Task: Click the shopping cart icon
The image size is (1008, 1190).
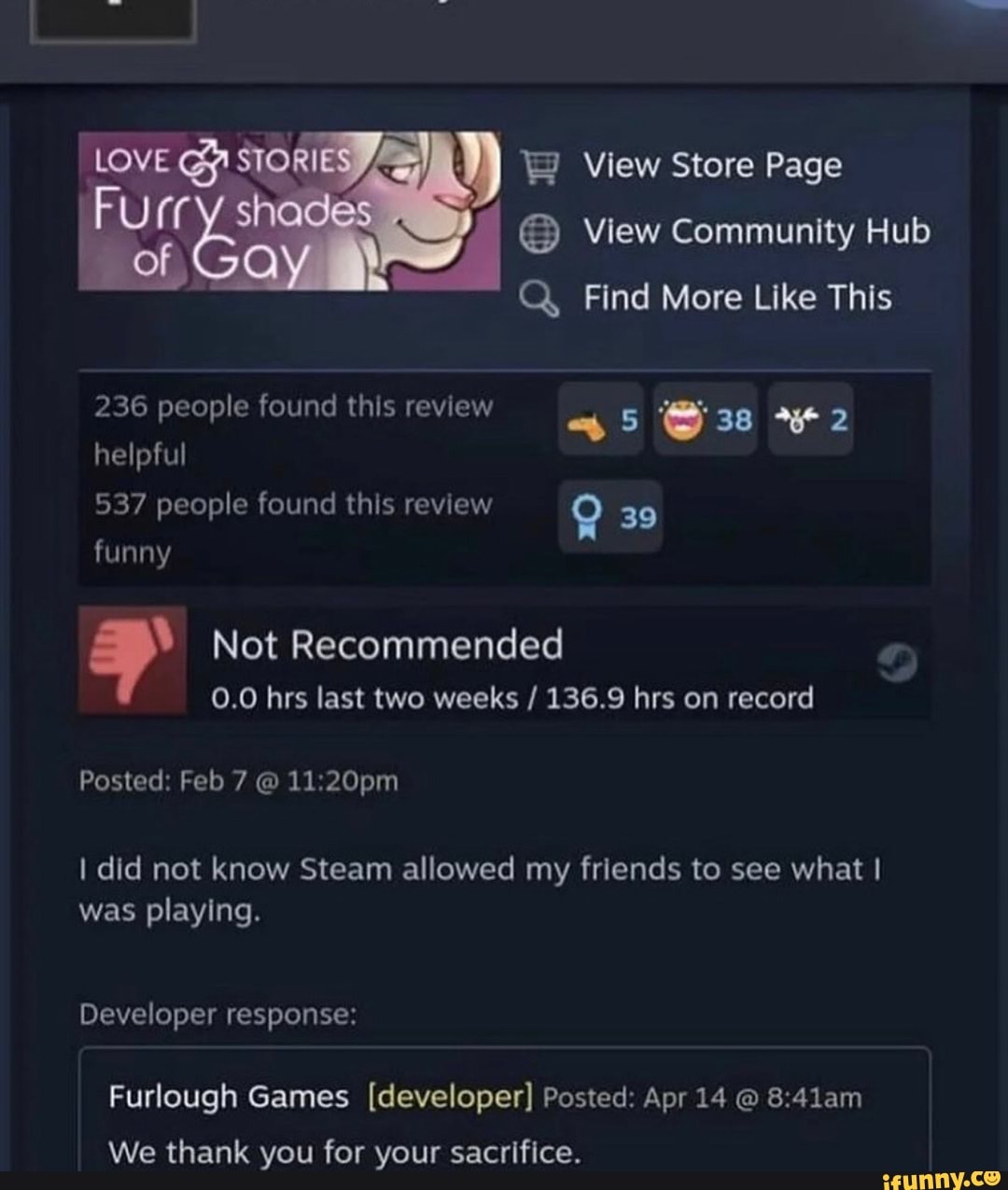Action: click(x=539, y=166)
